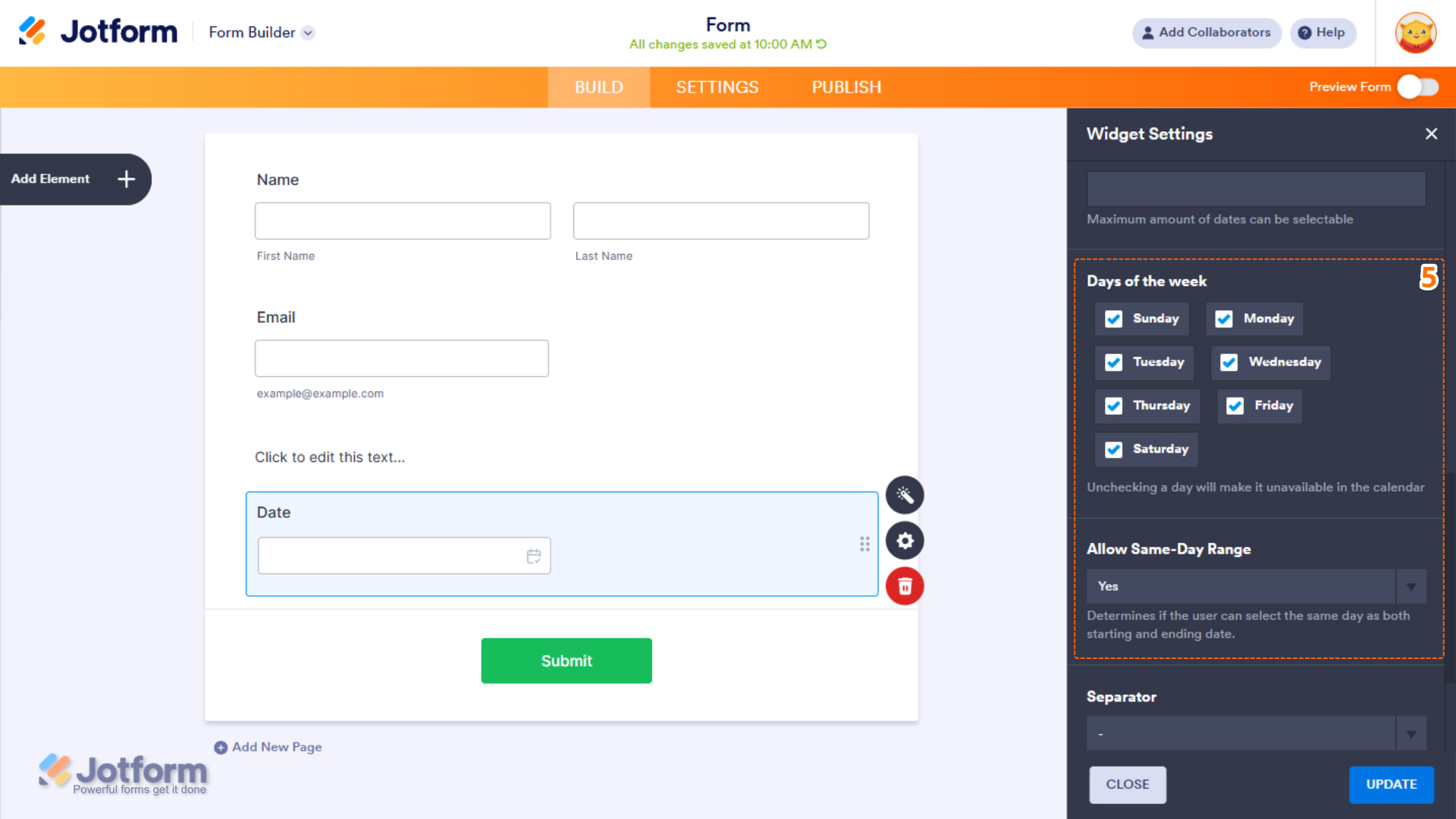
Task: Click the Jotform branding badge at bottom left
Action: (123, 773)
